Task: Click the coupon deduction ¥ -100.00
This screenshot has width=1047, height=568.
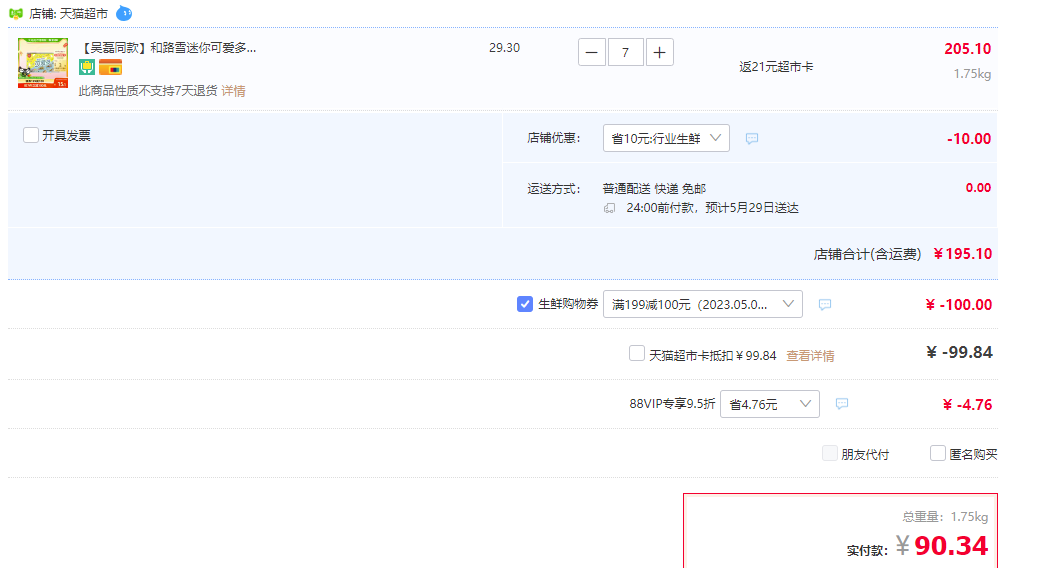Action: coord(958,305)
